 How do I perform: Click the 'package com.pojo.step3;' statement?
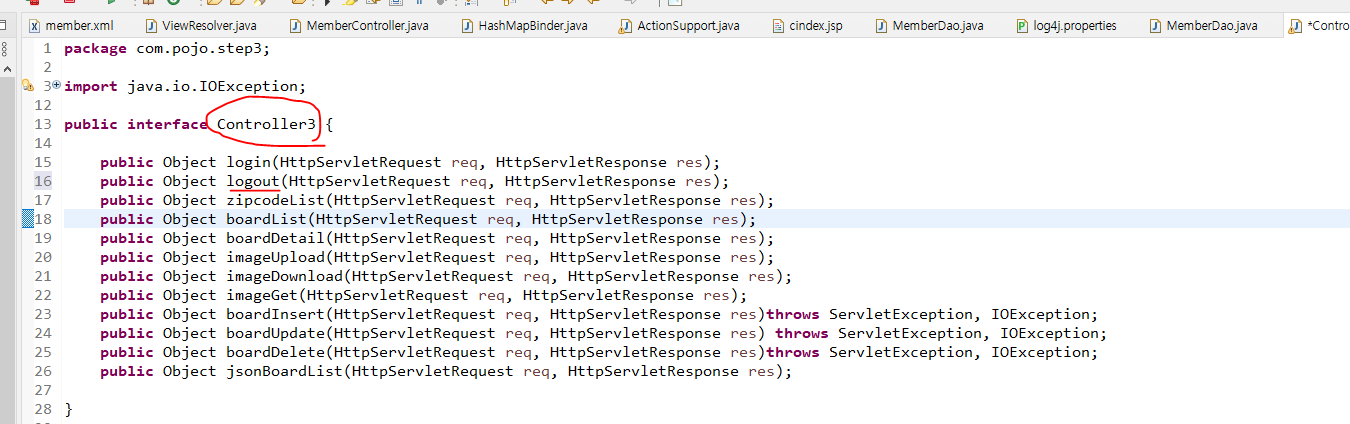pyautogui.click(x=167, y=48)
